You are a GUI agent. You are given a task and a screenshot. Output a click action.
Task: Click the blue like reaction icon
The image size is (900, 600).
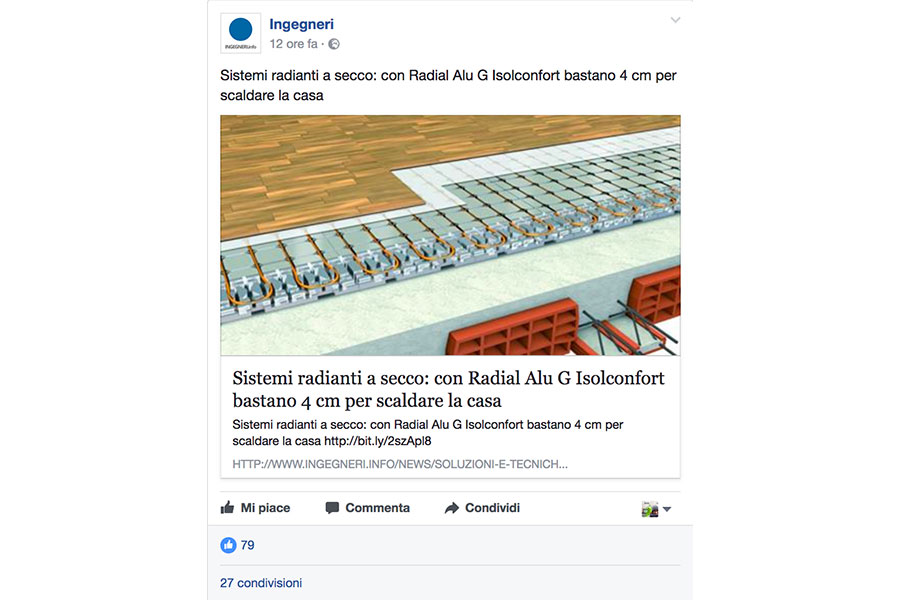pos(228,545)
